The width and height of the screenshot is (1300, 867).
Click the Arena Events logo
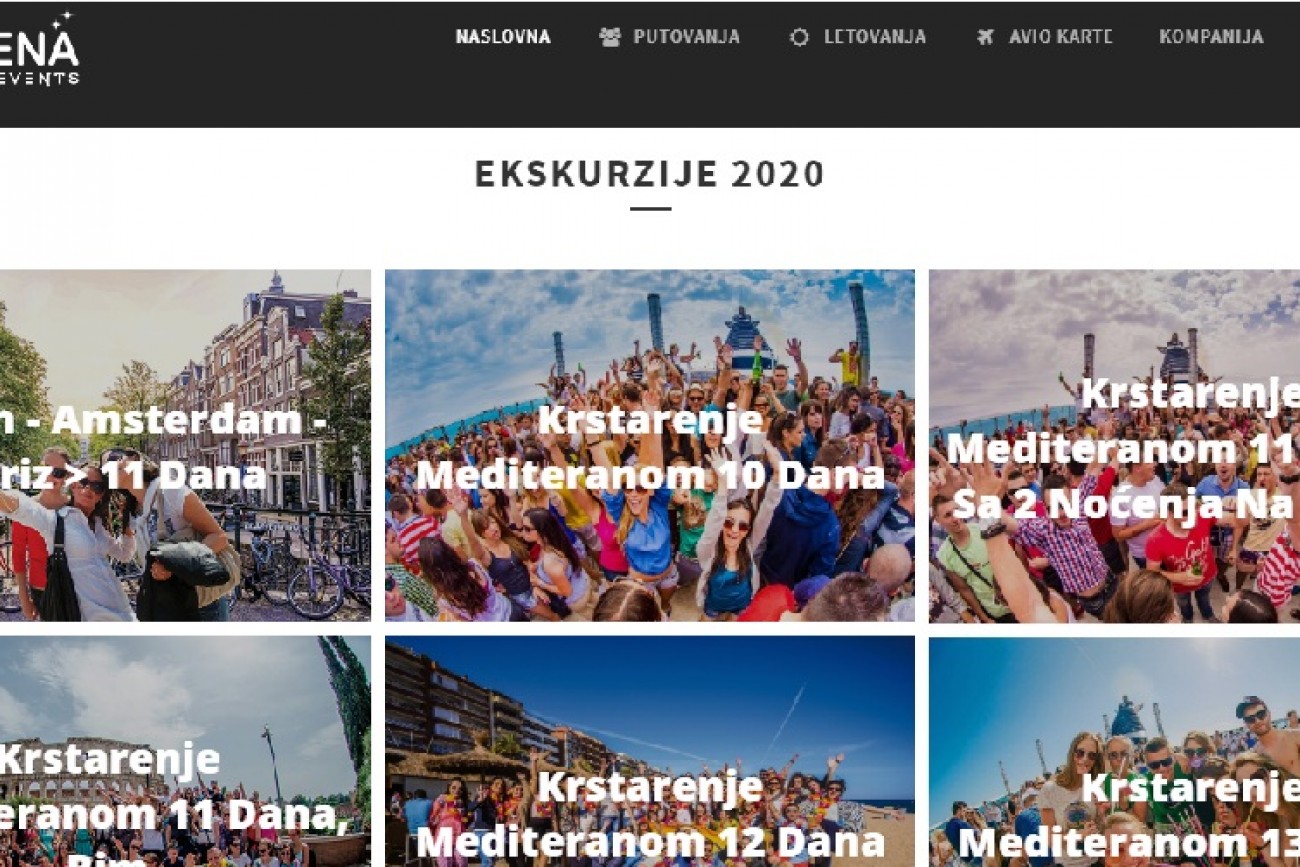39,50
